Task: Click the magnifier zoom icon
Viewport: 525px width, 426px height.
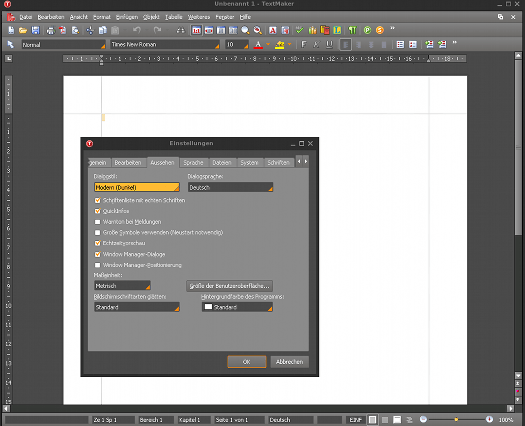Action: [245, 30]
